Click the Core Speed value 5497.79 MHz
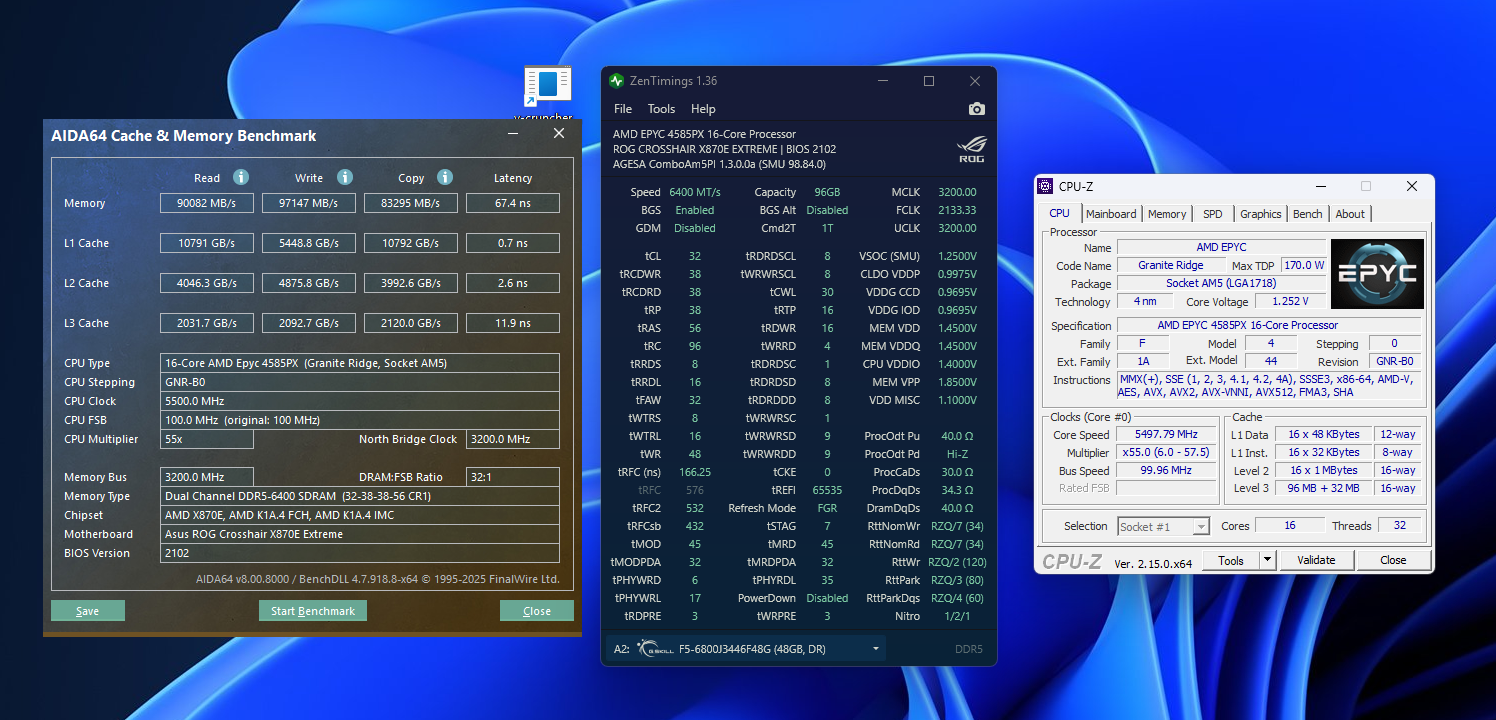 point(1166,435)
